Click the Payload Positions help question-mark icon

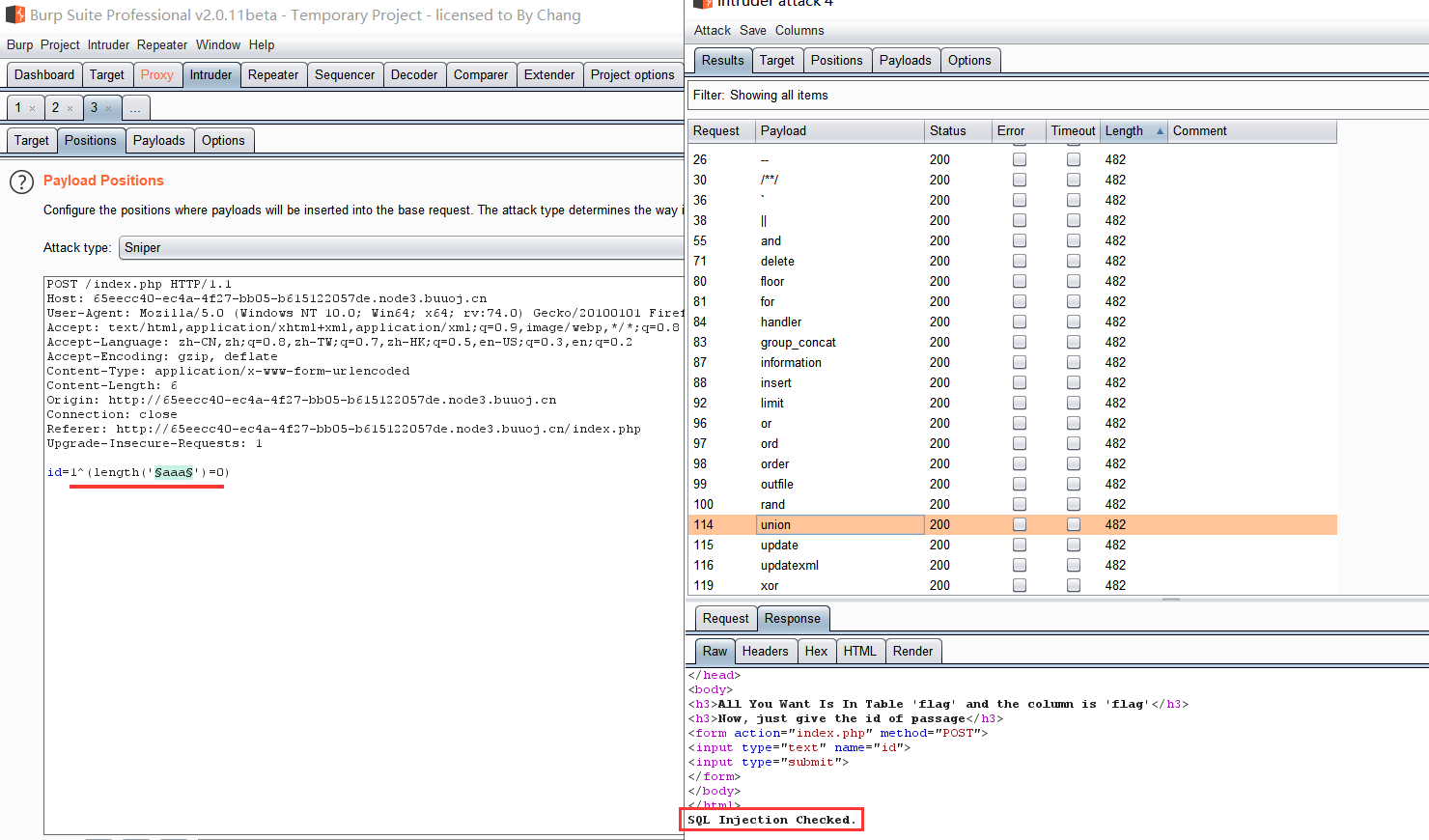point(21,182)
